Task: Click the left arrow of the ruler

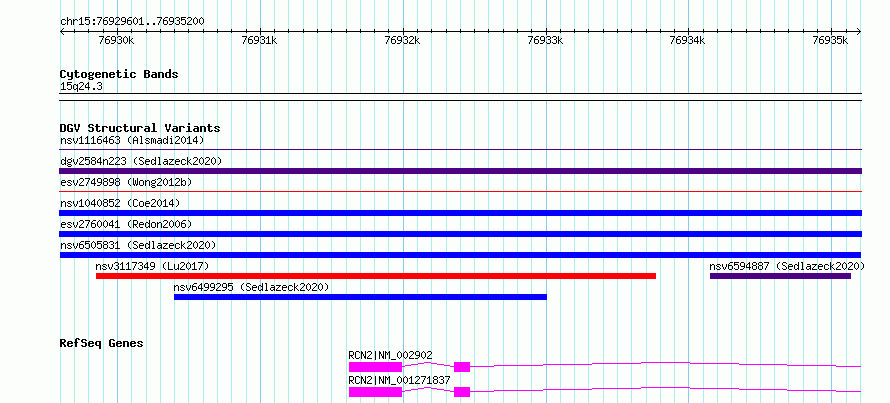Action: coord(62,31)
